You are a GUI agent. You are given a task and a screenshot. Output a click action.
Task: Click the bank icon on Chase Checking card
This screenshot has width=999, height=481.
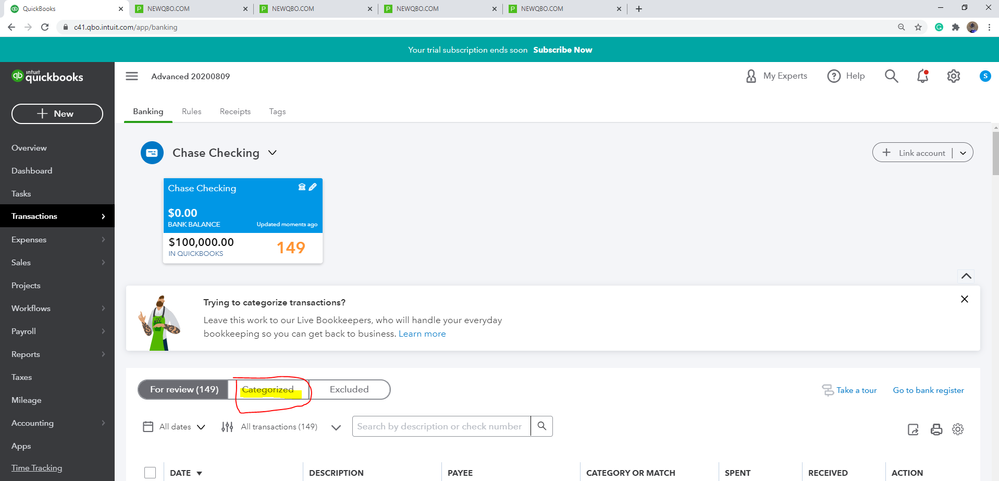[302, 187]
